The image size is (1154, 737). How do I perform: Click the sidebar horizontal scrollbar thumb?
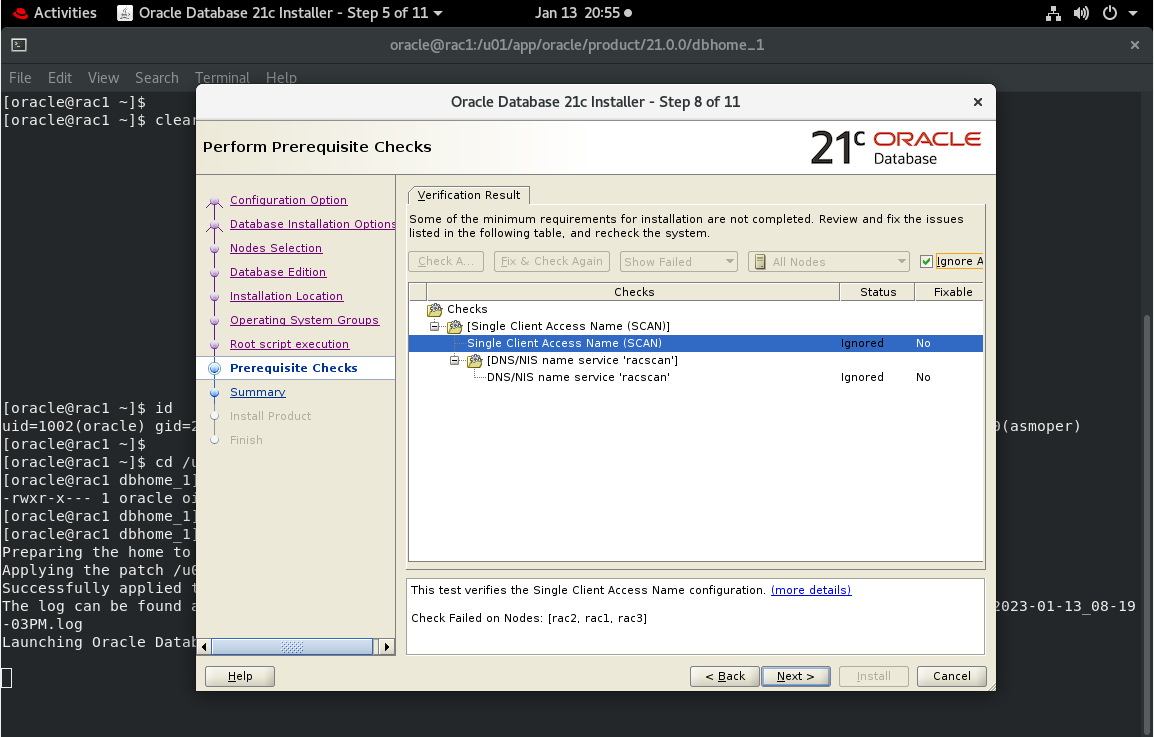click(292, 647)
